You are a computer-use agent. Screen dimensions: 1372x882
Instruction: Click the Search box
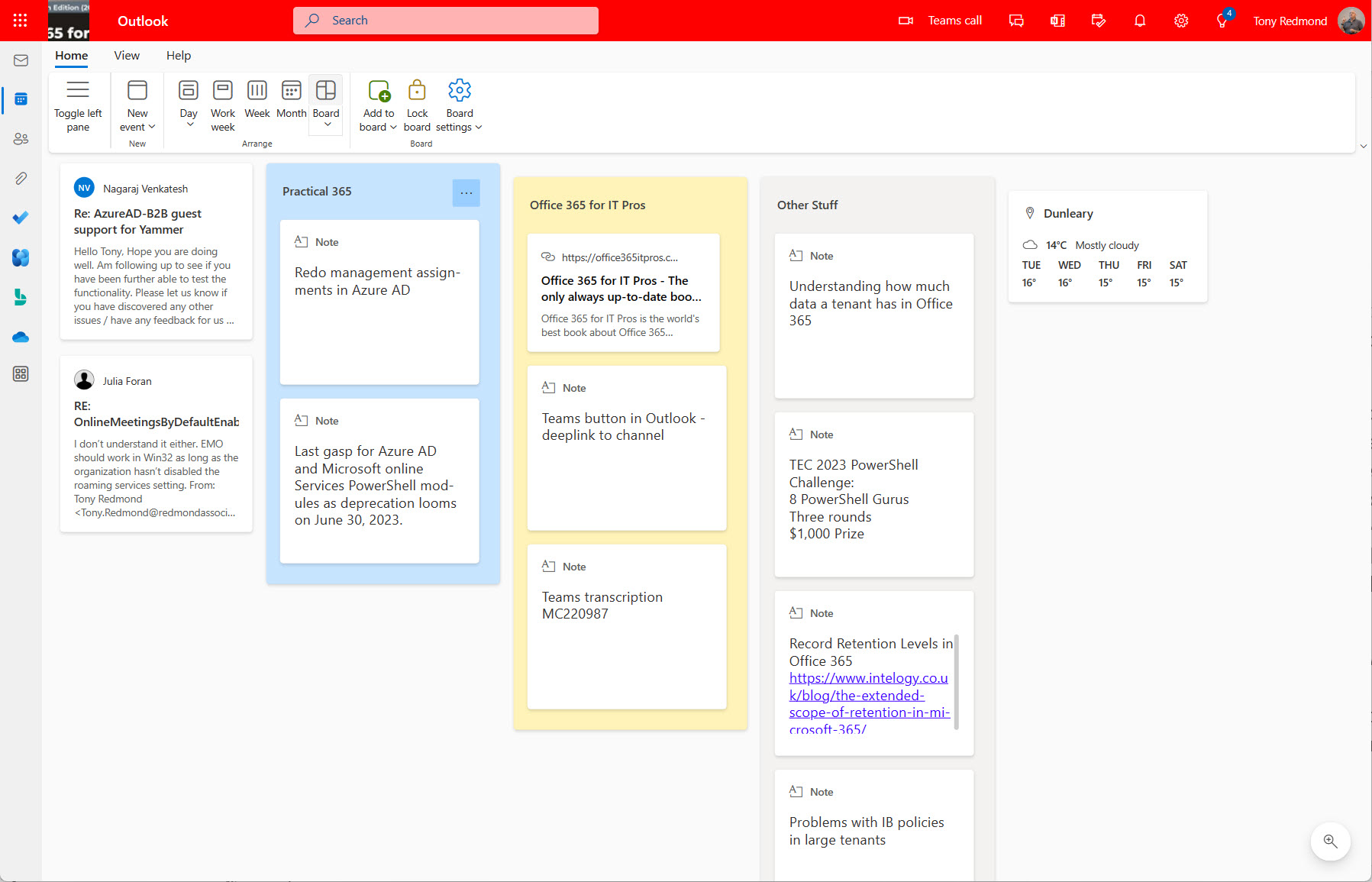coord(446,21)
